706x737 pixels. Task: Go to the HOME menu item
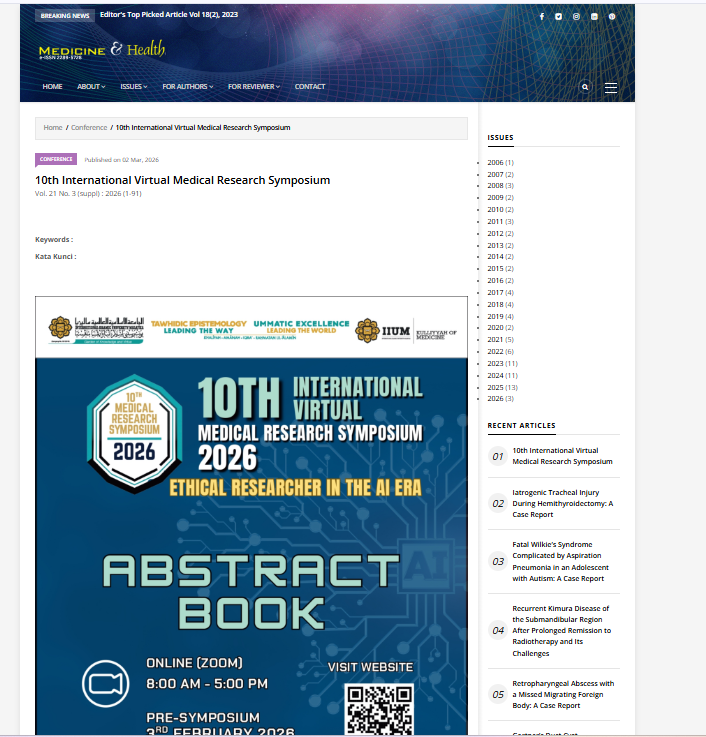52,87
